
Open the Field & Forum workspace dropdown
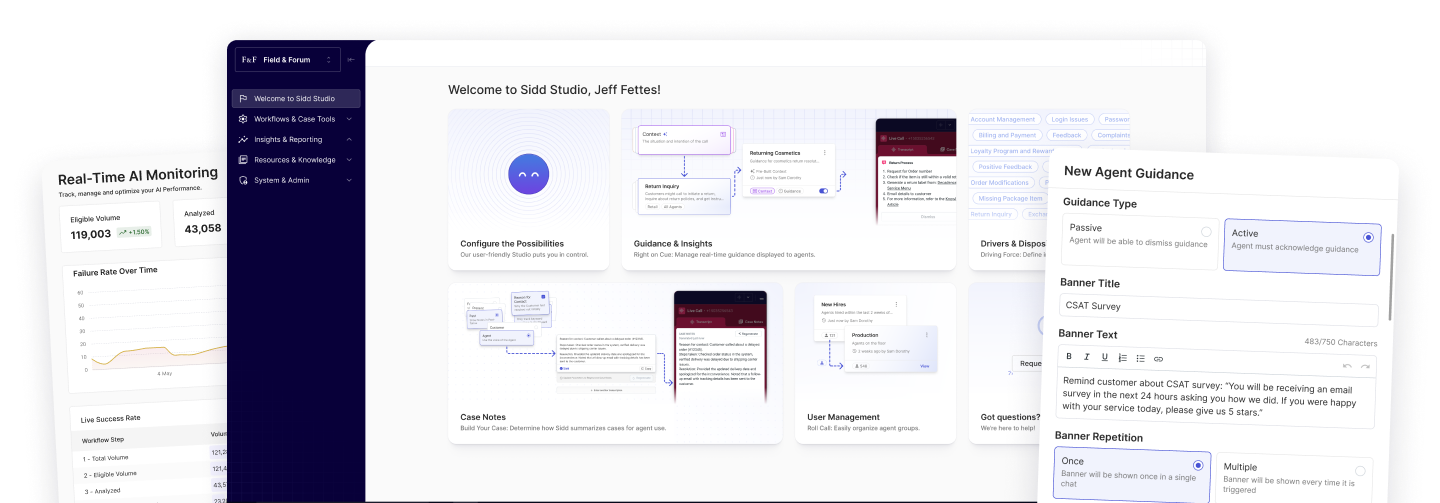288,60
